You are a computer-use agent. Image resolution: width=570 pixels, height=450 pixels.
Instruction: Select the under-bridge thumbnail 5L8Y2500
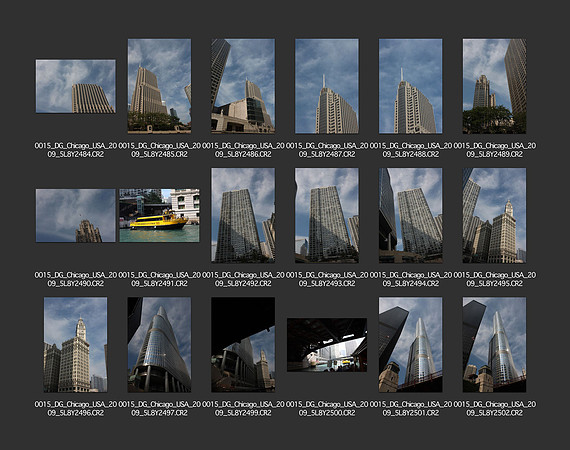327,345
